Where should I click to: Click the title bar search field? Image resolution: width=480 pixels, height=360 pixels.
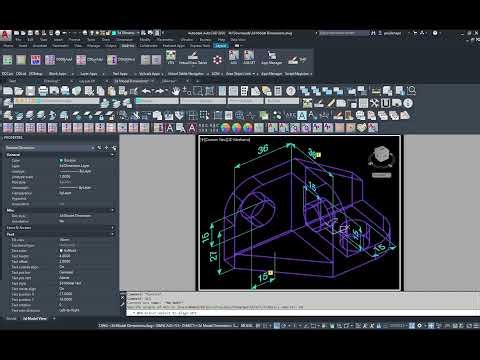(344, 33)
